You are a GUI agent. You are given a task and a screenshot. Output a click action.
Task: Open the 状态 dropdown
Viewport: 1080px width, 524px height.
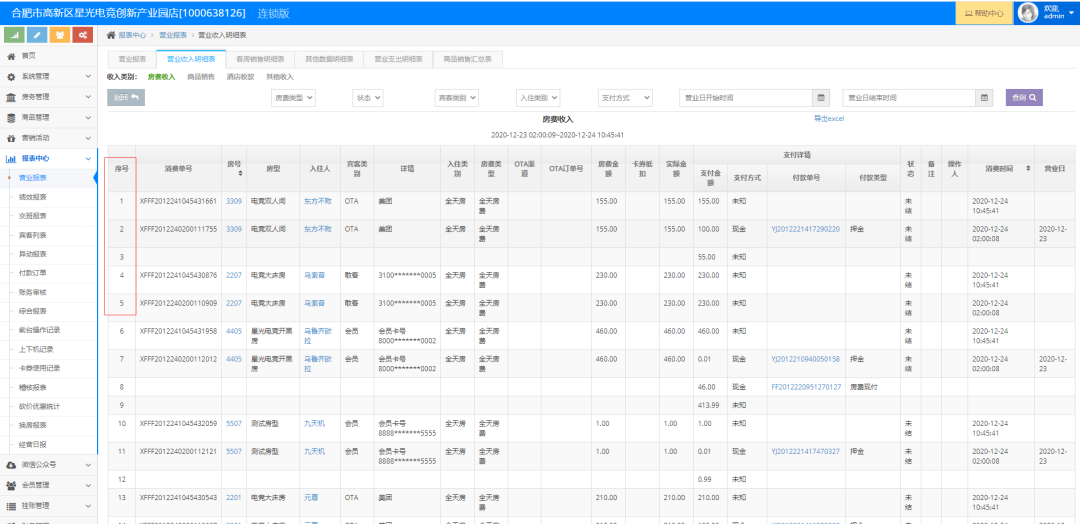(368, 98)
